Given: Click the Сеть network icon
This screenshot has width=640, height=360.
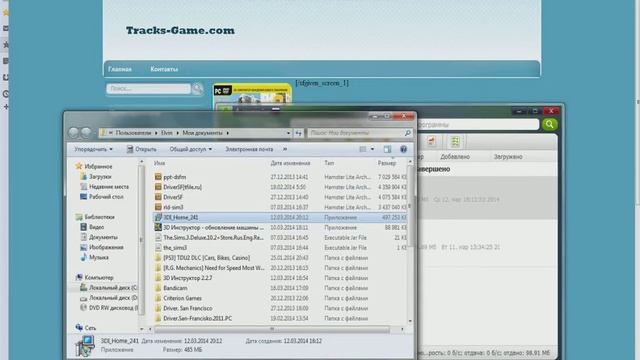Looking at the screenshot, I should [79, 328].
